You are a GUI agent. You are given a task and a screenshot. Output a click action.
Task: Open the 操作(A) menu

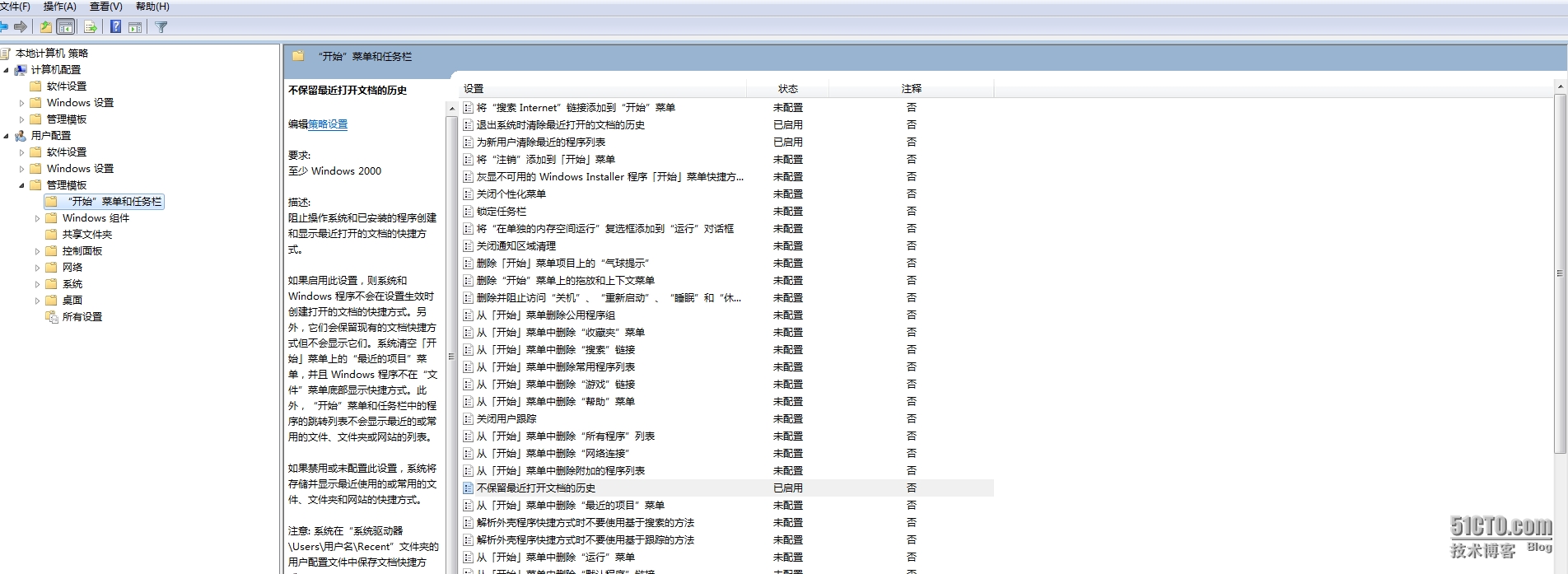tap(60, 7)
